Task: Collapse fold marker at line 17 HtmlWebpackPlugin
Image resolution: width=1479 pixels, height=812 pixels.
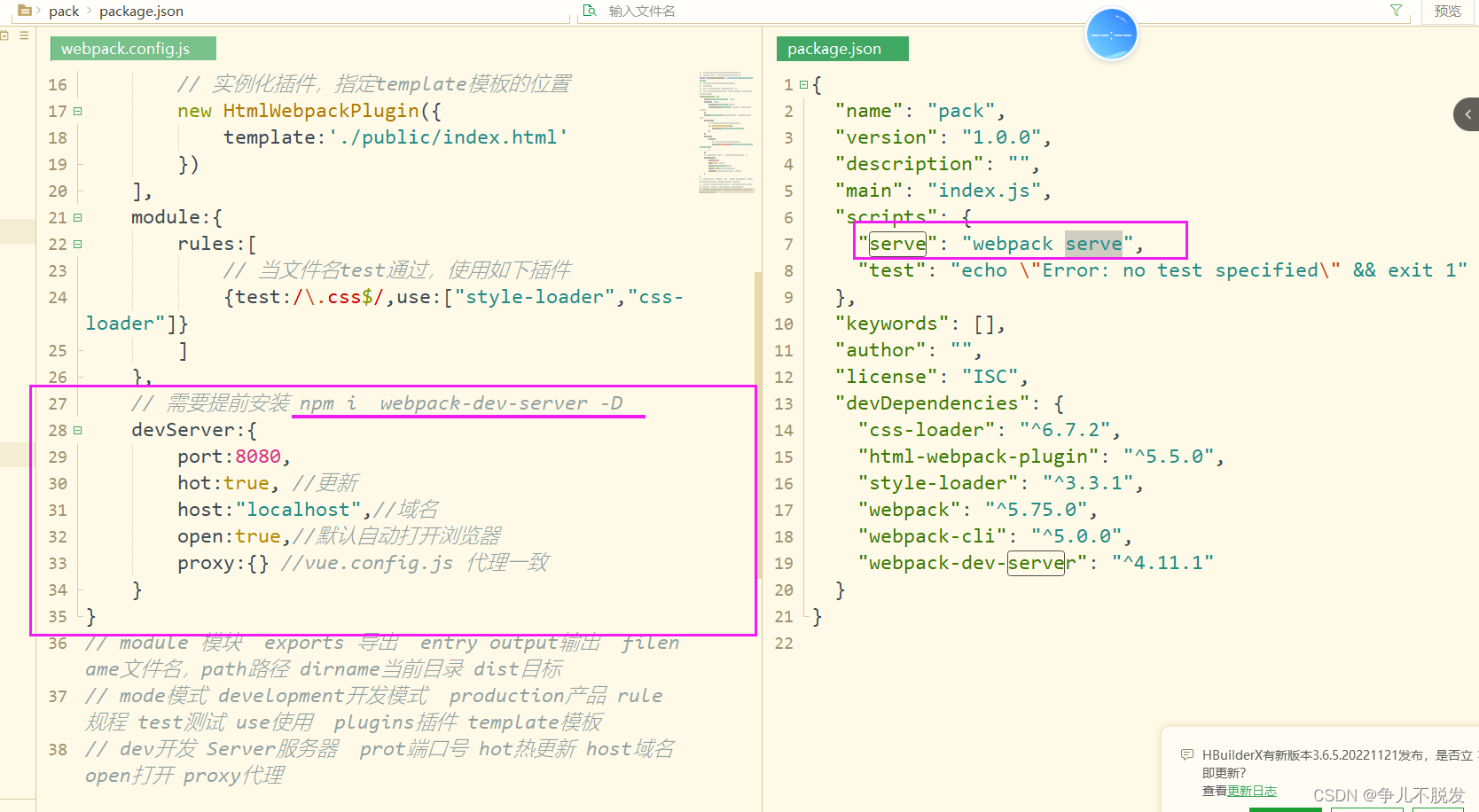Action: (78, 111)
